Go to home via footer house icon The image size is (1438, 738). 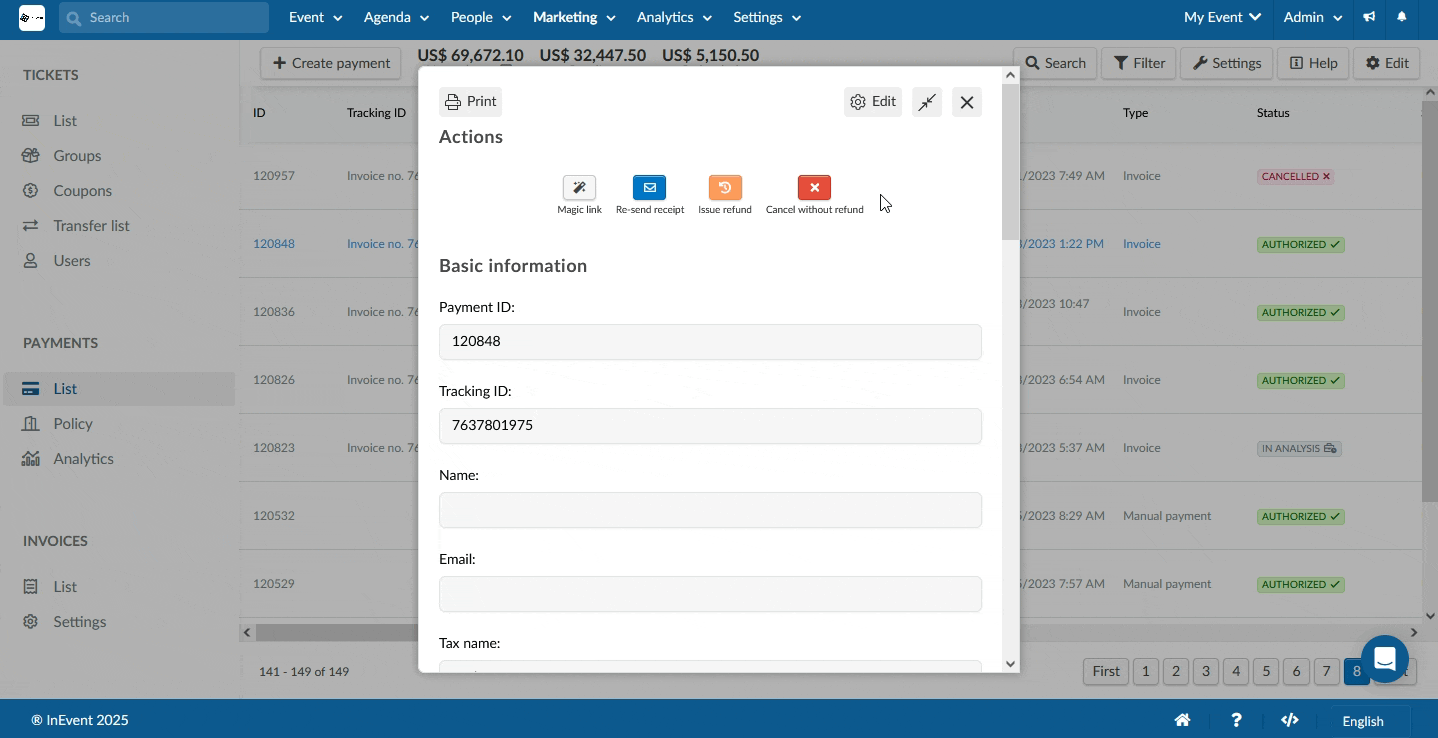click(1182, 720)
